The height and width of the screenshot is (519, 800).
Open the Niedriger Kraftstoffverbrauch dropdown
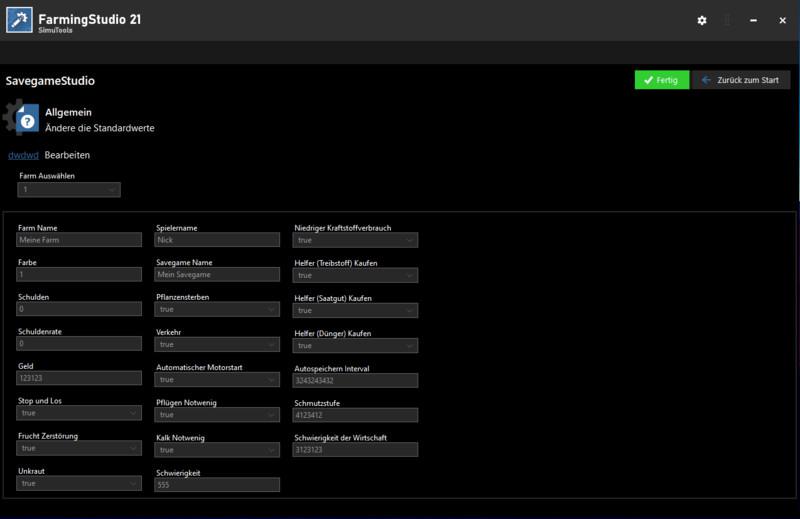[x=356, y=240]
